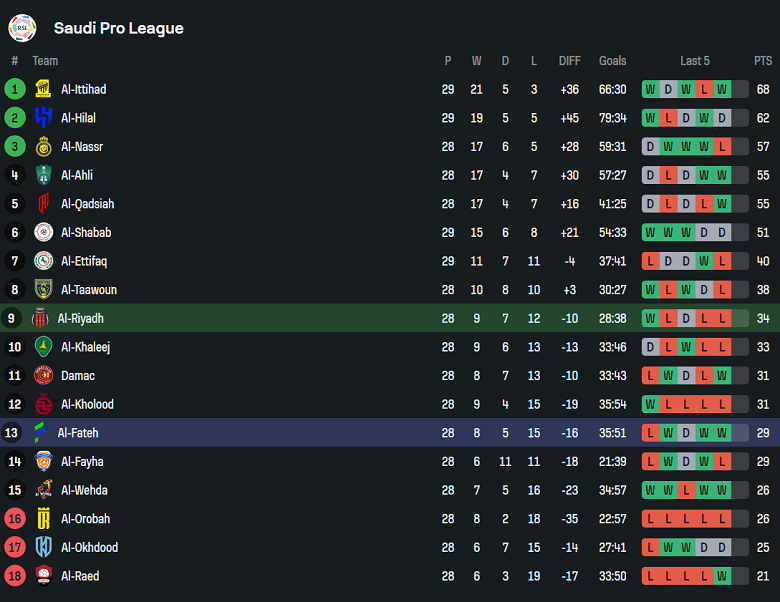Sort table by PTS column header
Viewport: 780px width, 602px height.
(763, 61)
